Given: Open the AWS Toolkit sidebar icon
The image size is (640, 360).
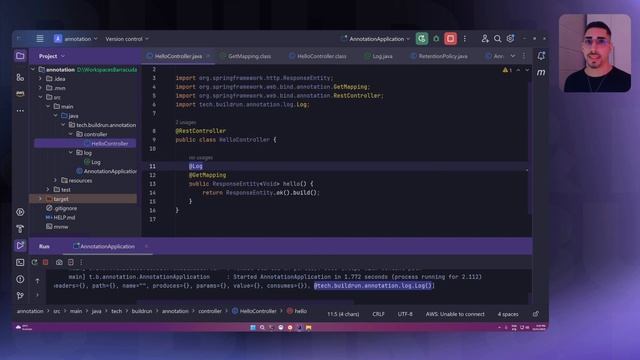Looking at the screenshot, I should 20,93.
